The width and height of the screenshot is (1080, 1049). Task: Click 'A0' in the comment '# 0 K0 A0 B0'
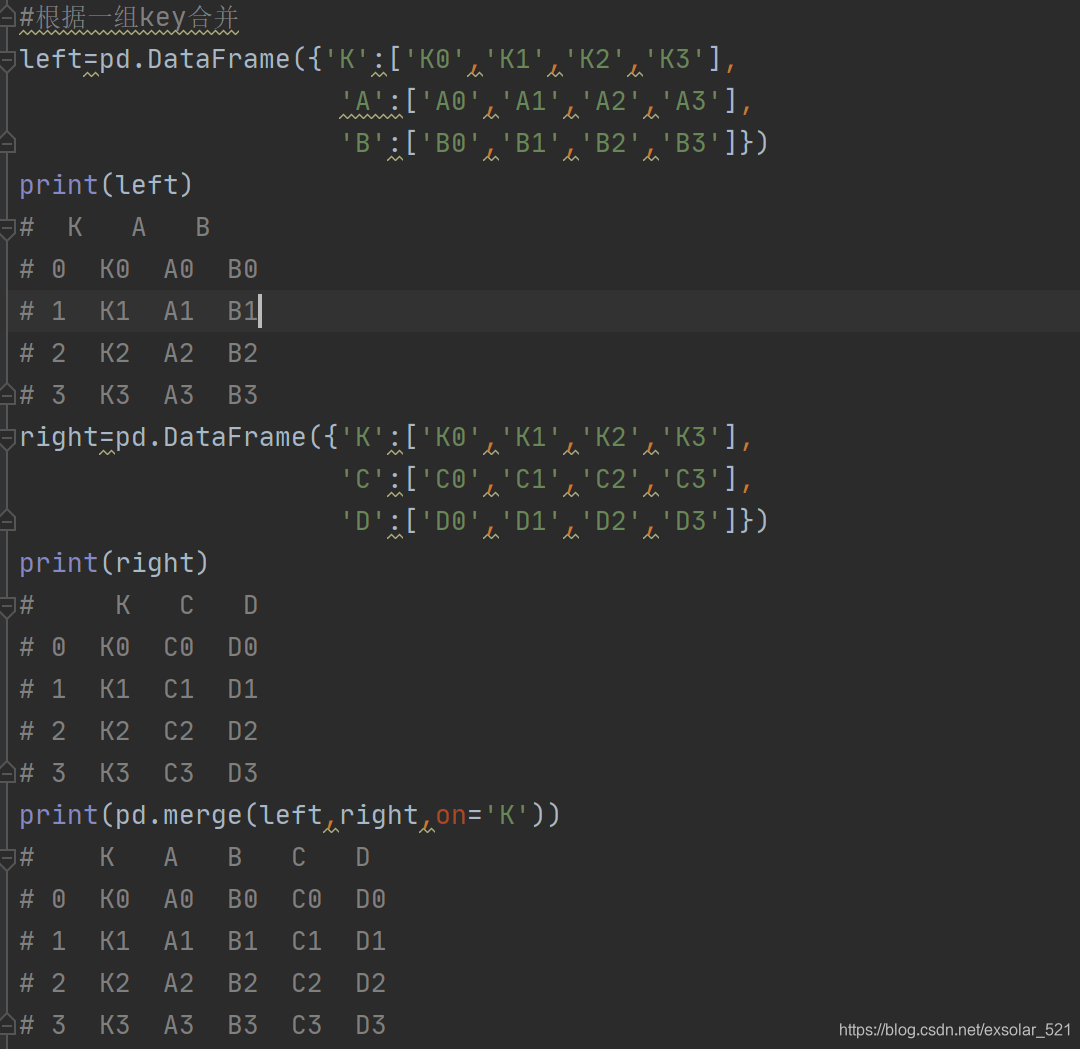[178, 269]
